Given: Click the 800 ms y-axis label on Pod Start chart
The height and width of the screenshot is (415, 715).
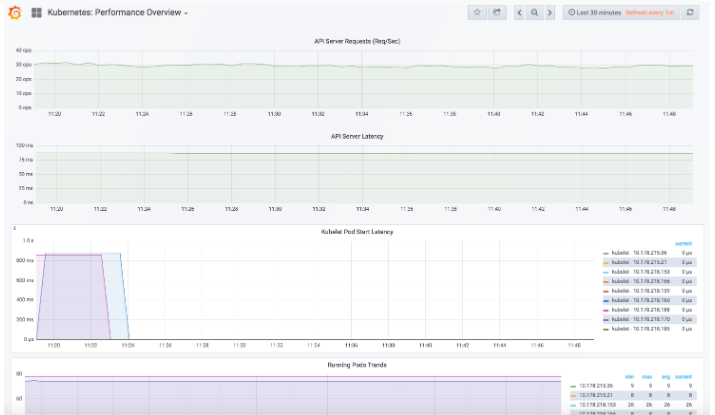Looking at the screenshot, I should pos(25,260).
